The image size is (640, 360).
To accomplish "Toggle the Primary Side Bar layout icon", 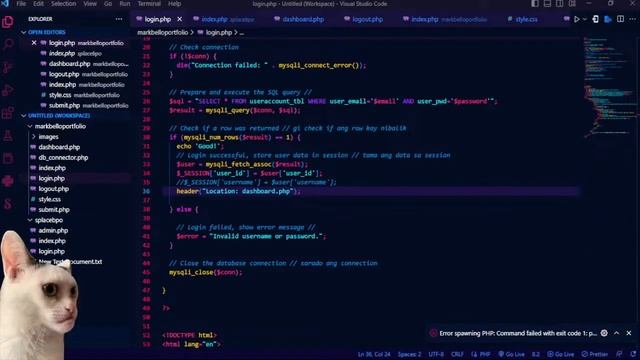I will coord(535,4).
